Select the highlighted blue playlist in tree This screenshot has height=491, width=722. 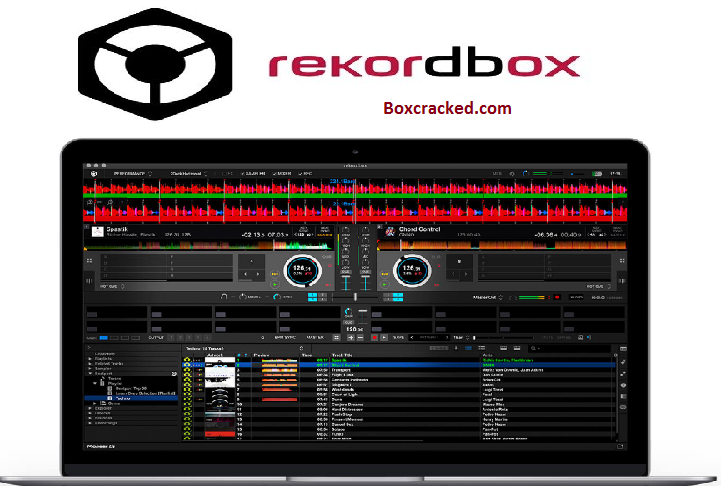coord(131,398)
